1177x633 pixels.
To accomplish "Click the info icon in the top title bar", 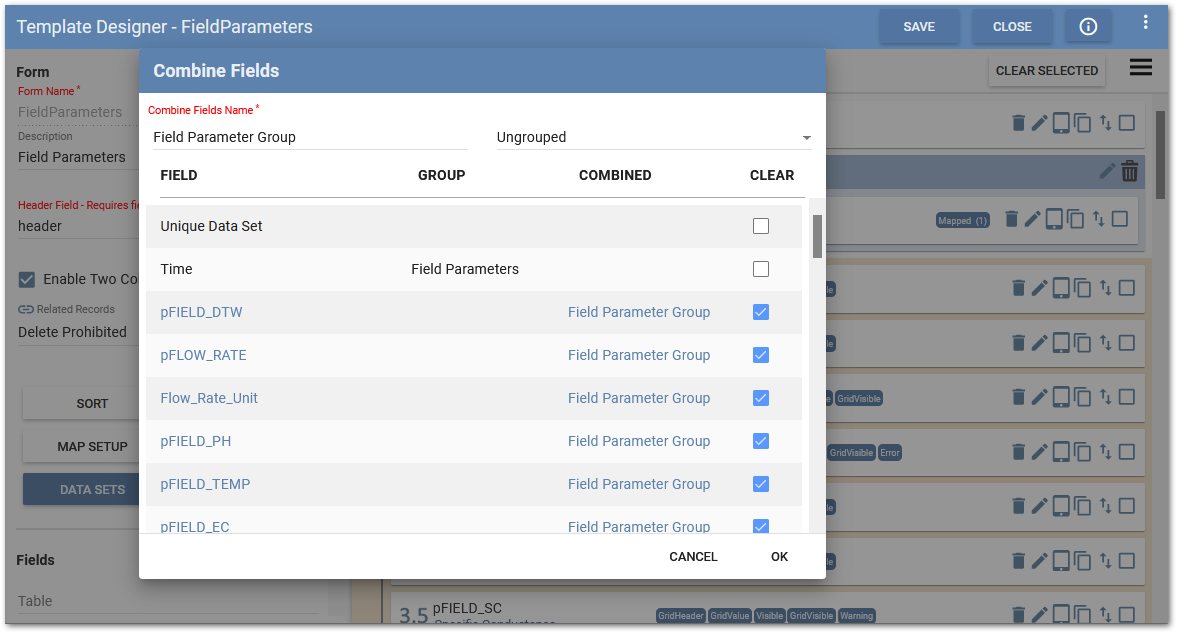I will (x=1088, y=26).
